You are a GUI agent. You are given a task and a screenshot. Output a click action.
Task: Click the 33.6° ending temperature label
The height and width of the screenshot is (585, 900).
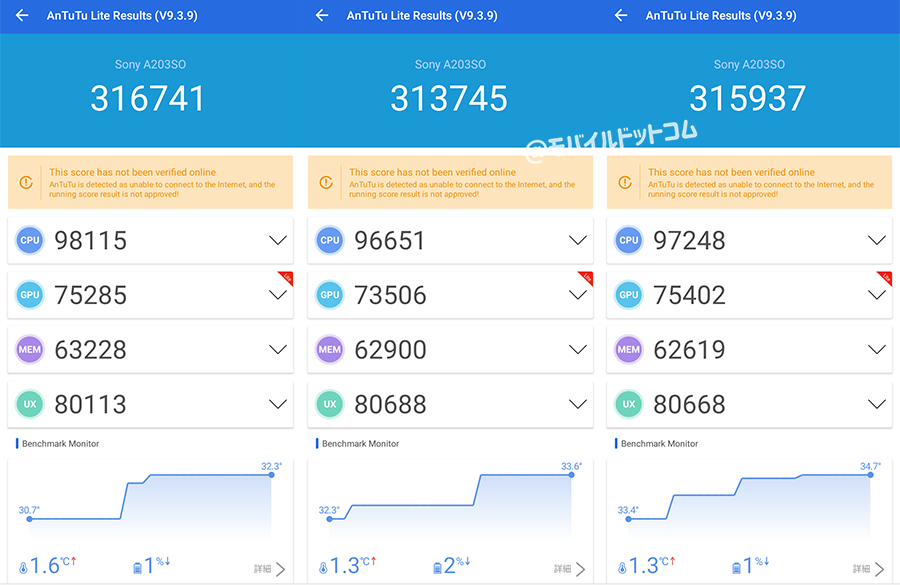pyautogui.click(x=571, y=466)
